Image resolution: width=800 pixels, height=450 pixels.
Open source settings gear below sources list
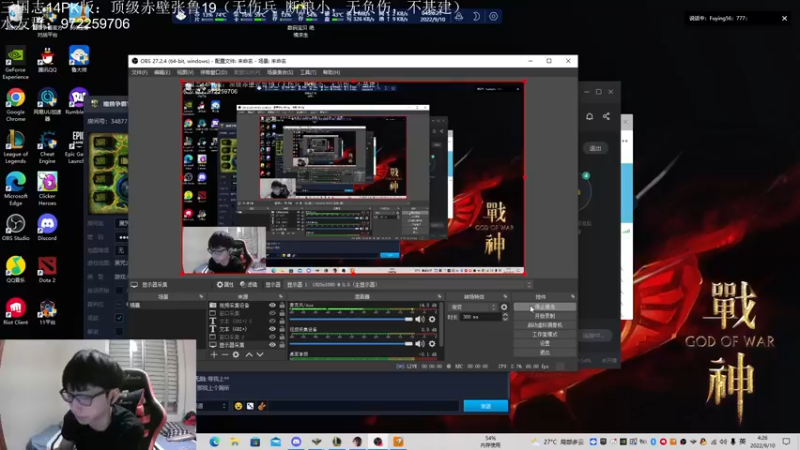click(236, 355)
